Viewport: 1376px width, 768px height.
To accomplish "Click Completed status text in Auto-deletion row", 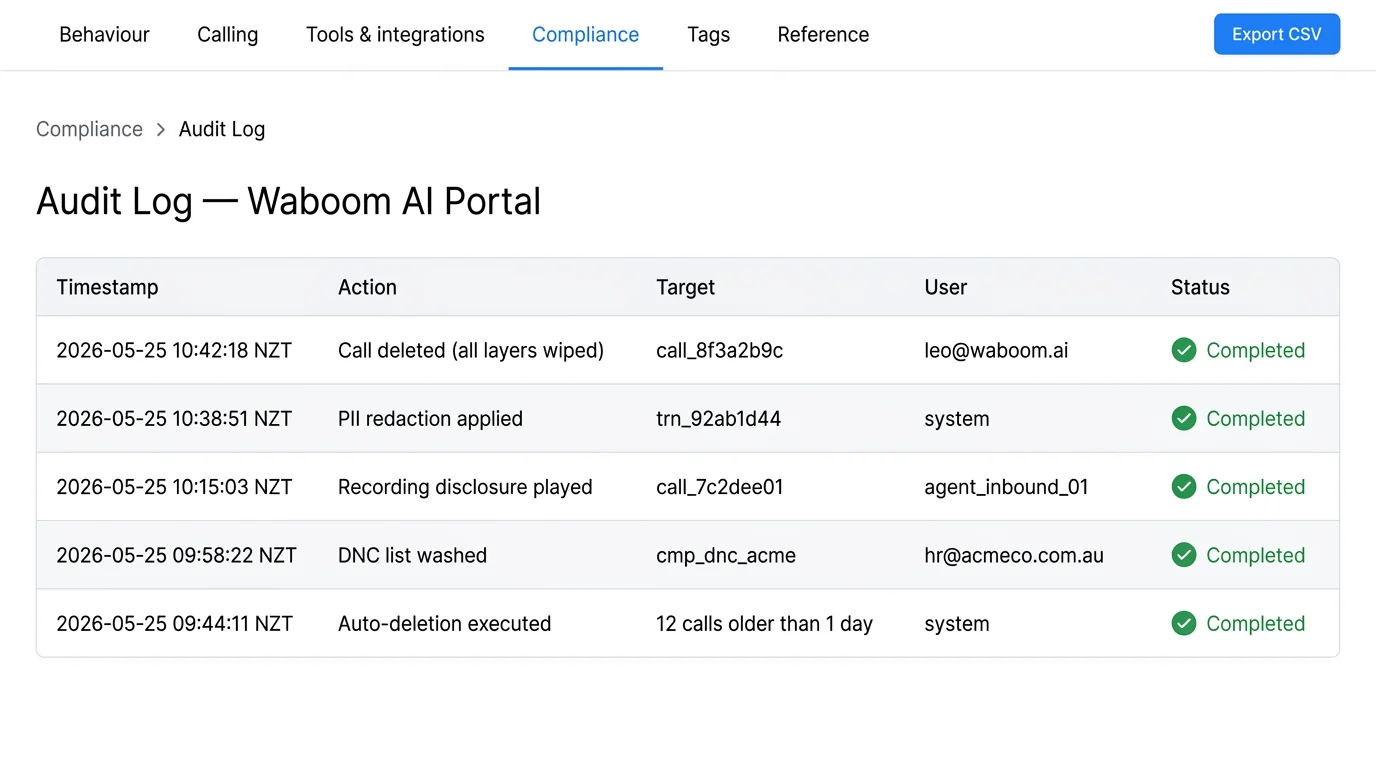I will click(1255, 624).
